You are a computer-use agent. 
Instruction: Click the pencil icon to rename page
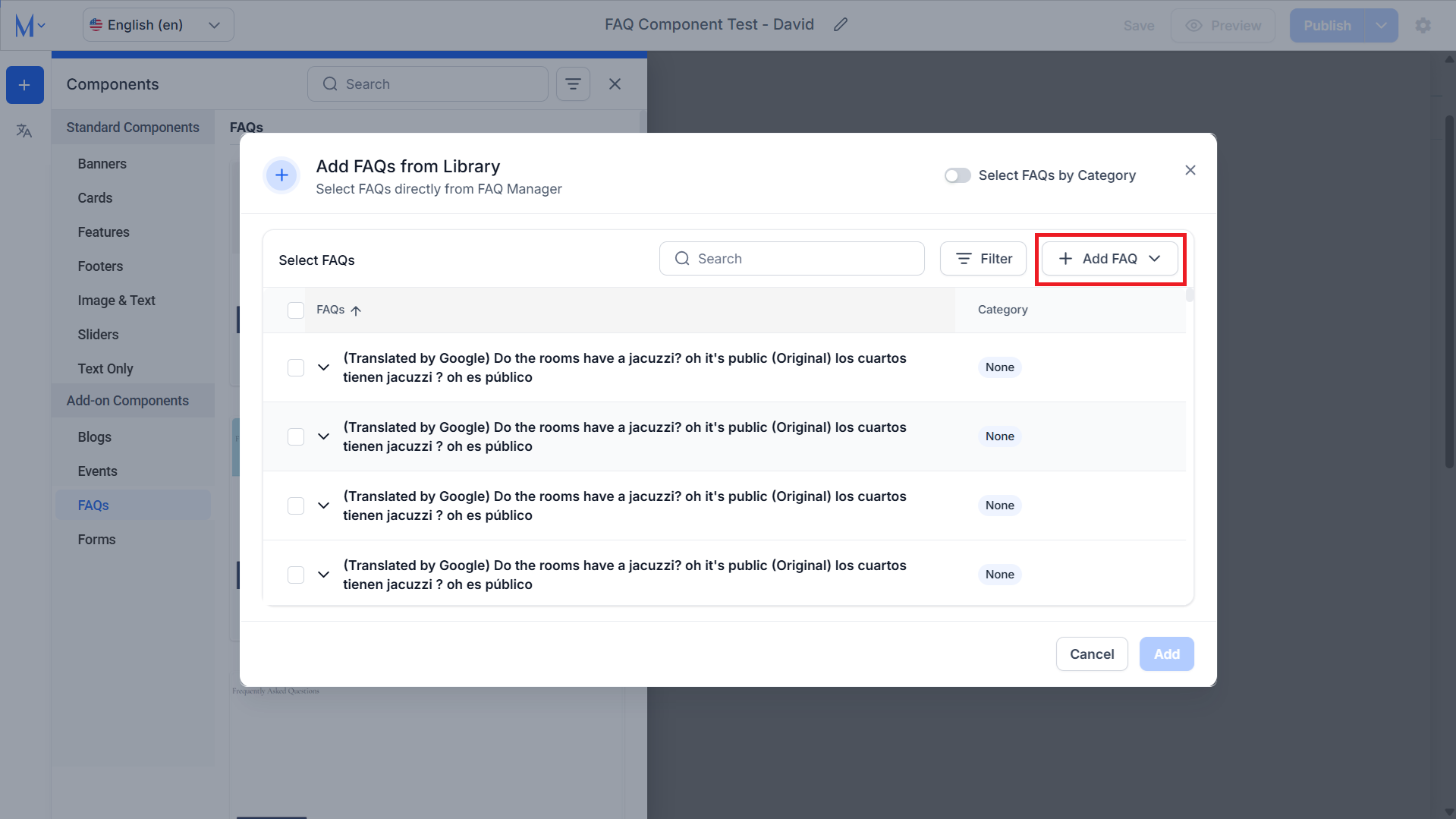click(841, 25)
